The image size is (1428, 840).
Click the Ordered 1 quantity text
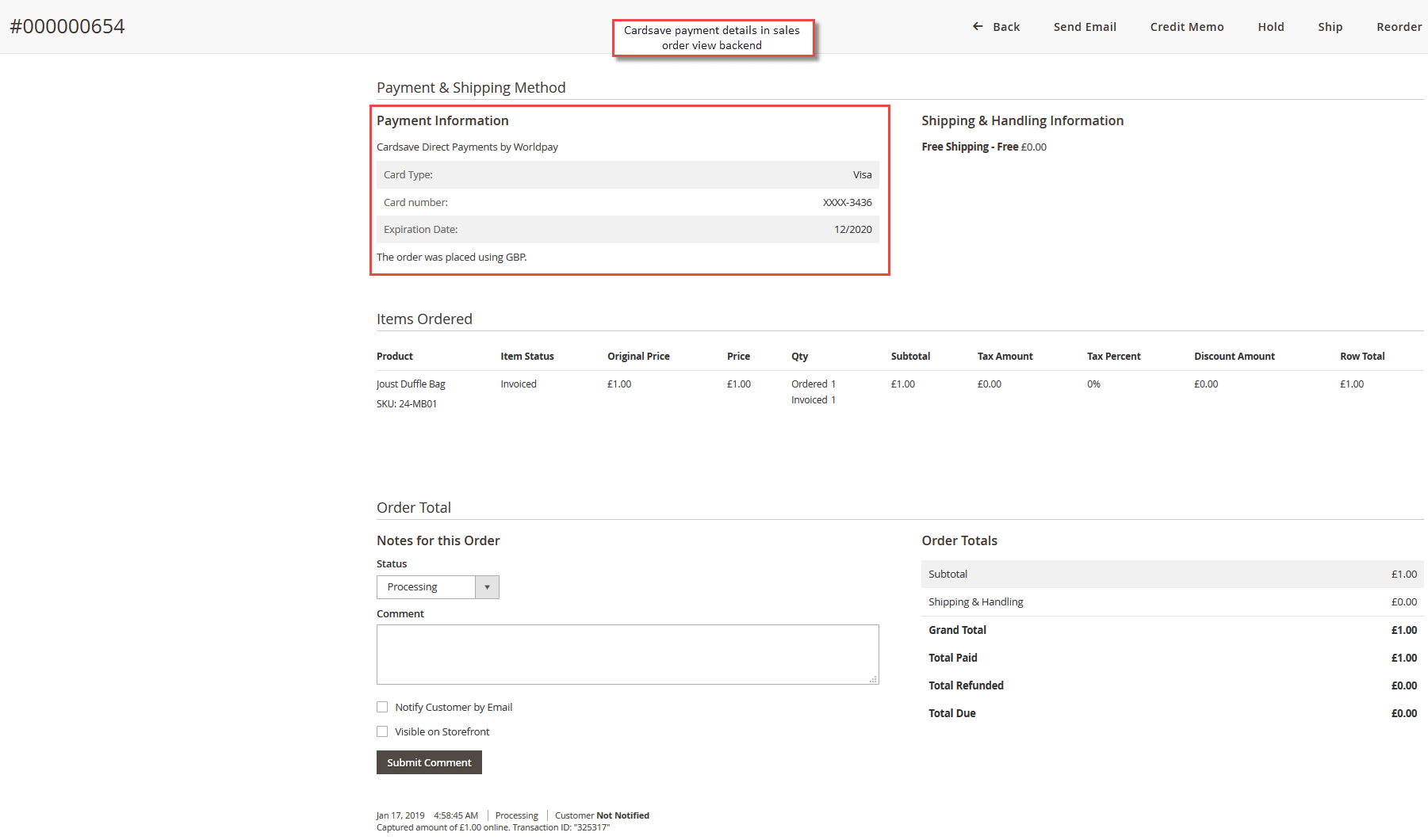814,384
